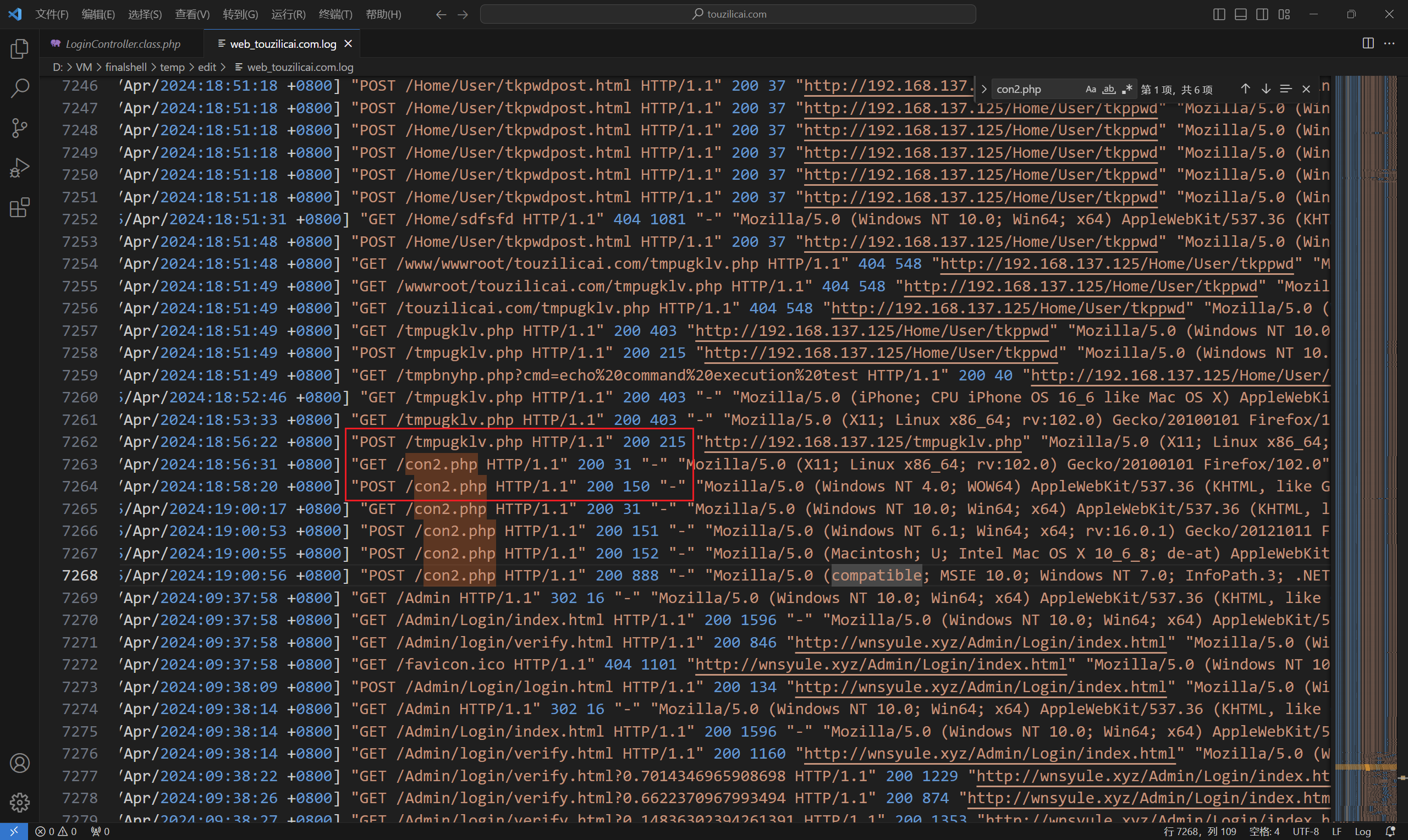1408x840 pixels.
Task: Open the 帮助(H) menu
Action: tap(383, 14)
